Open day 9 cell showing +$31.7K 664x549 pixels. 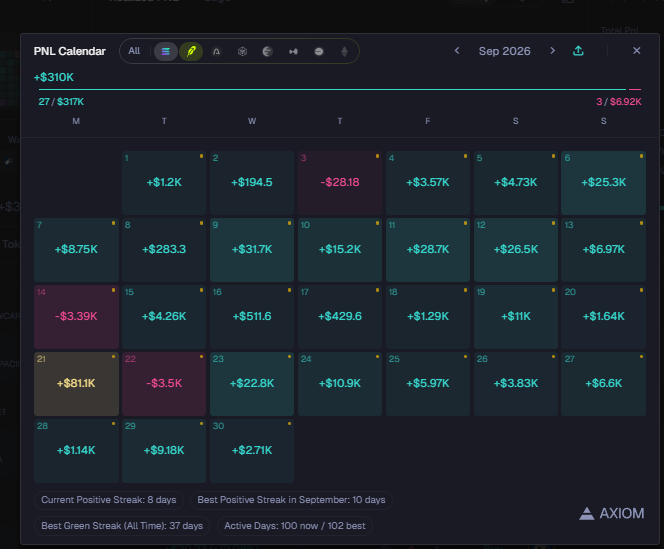tap(252, 250)
